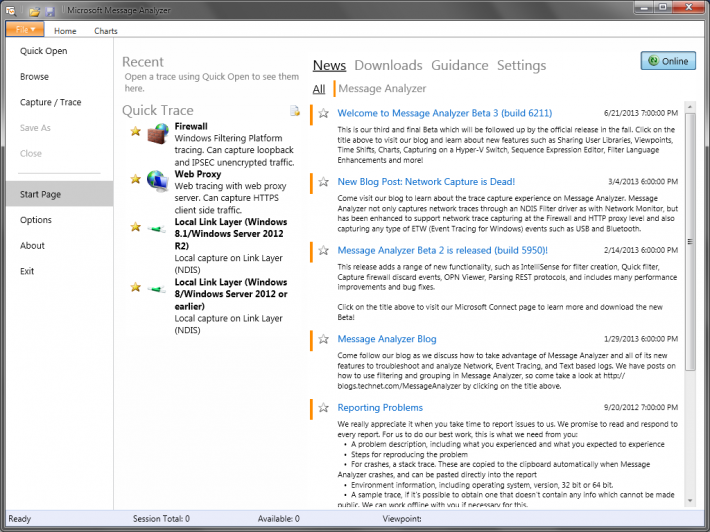This screenshot has height=532, width=710.
Task: Open New Blog Post: Network Capture is Dead
Action: (x=426, y=182)
